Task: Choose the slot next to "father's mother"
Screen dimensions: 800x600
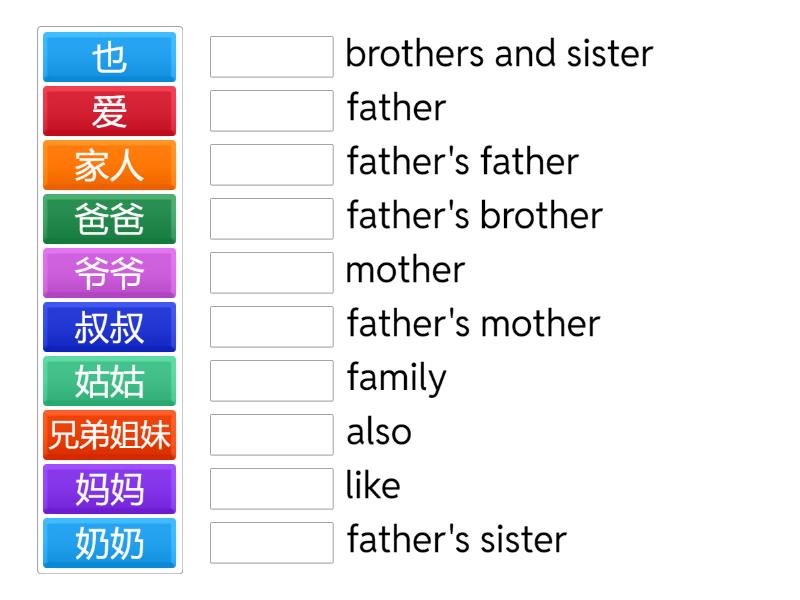Action: coord(271,327)
